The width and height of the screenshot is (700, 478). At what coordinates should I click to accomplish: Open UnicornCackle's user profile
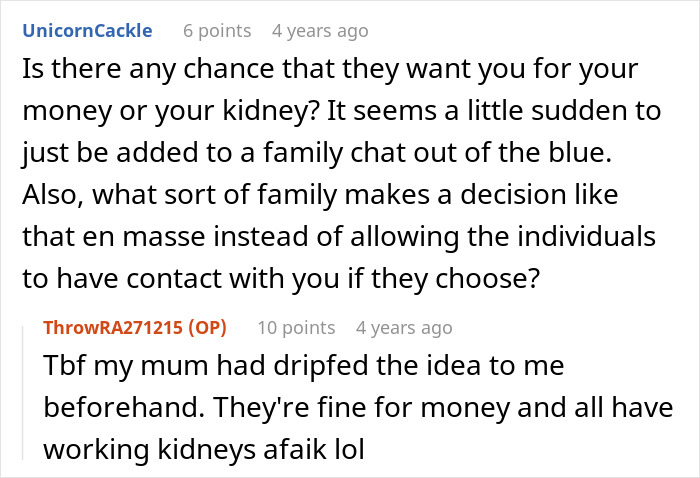pyautogui.click(x=87, y=30)
